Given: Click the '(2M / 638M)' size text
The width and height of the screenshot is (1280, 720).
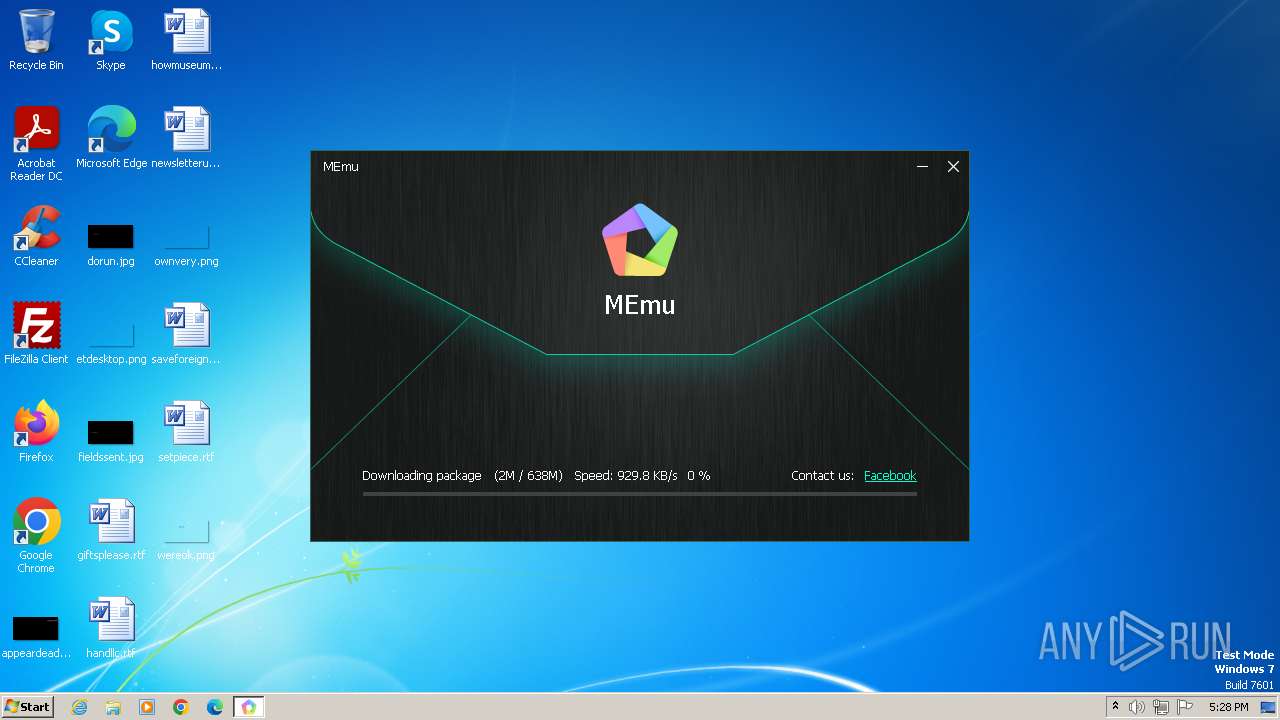Looking at the screenshot, I should pyautogui.click(x=528, y=476).
